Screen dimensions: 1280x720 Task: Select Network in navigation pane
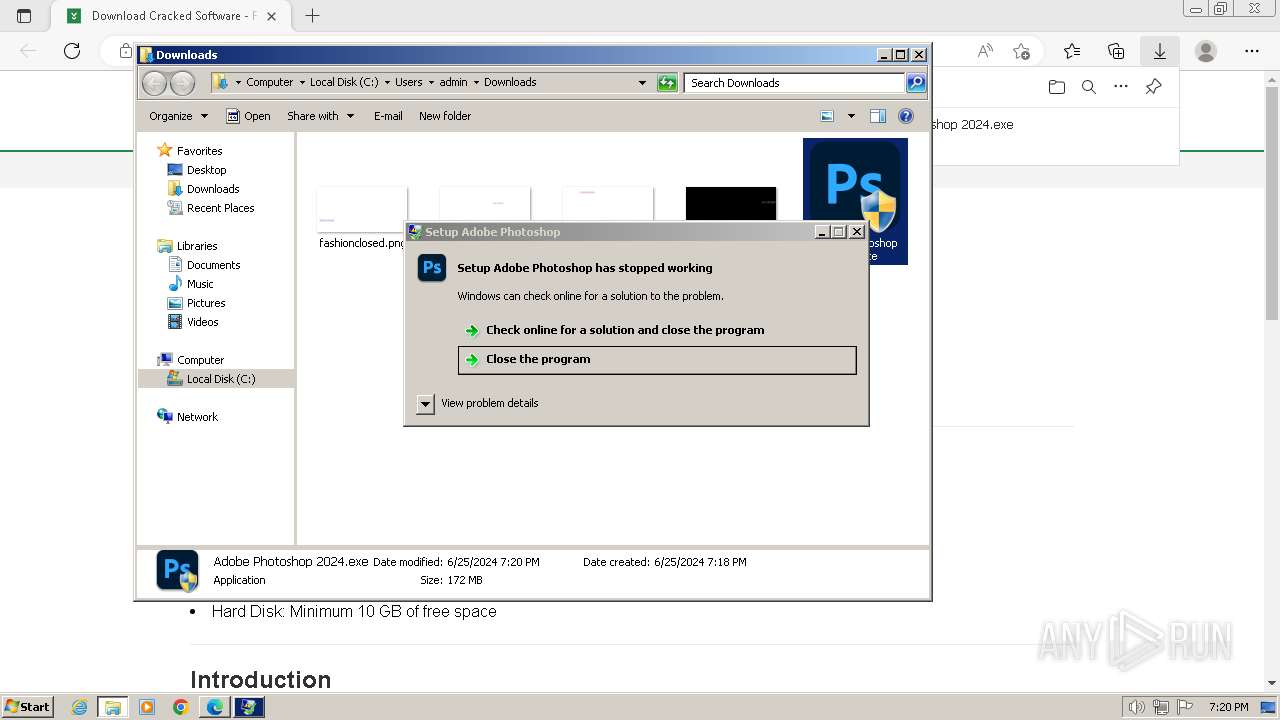click(197, 417)
